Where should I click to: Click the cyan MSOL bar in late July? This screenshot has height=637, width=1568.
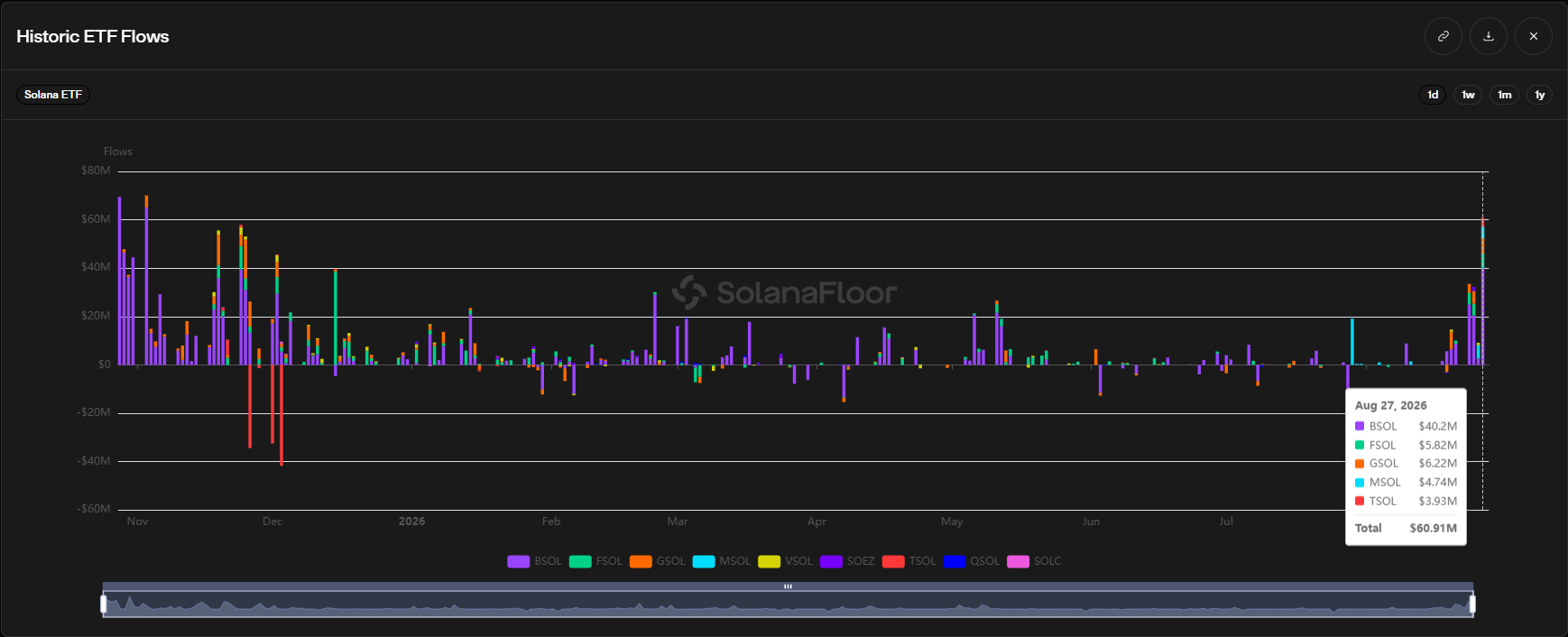point(1351,342)
